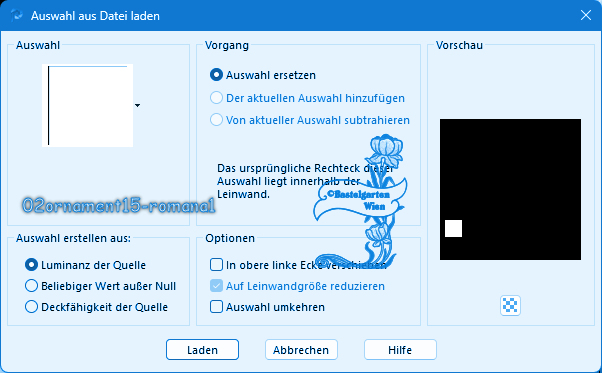
Task: Click the black Vorschau preview image
Action: [510, 190]
